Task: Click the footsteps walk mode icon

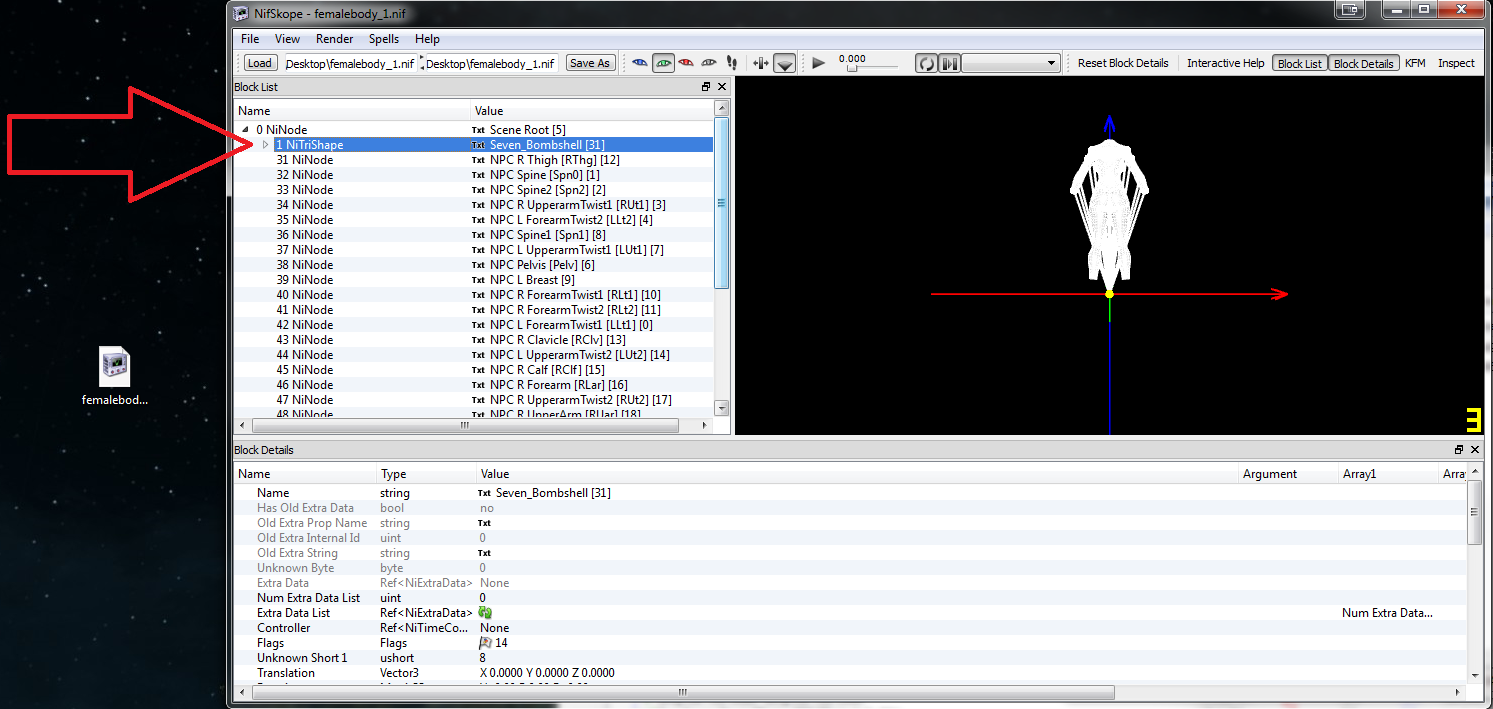Action: click(731, 62)
